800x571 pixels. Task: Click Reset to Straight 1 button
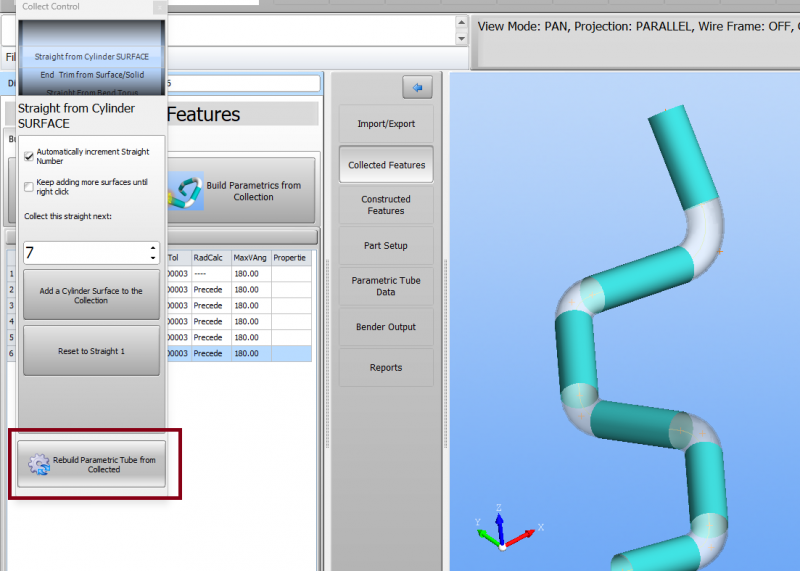pyautogui.click(x=91, y=351)
